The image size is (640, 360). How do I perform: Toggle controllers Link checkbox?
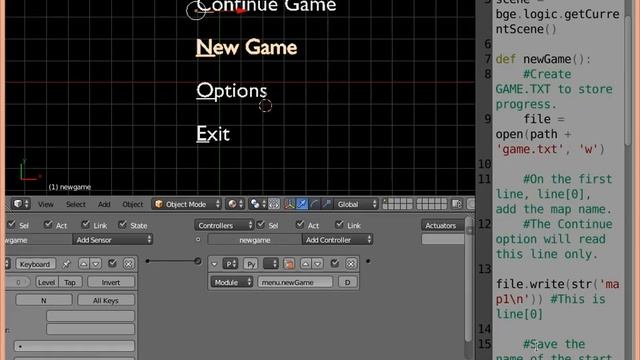click(339, 224)
